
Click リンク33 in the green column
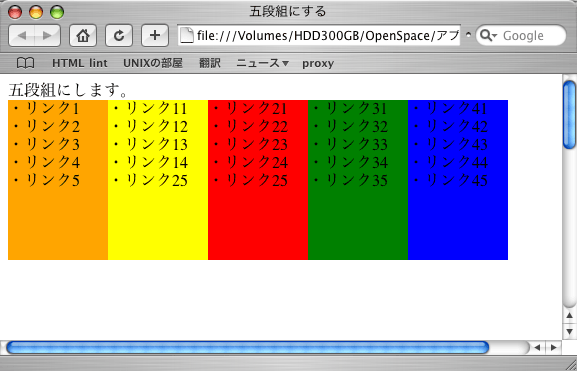[x=357, y=144]
